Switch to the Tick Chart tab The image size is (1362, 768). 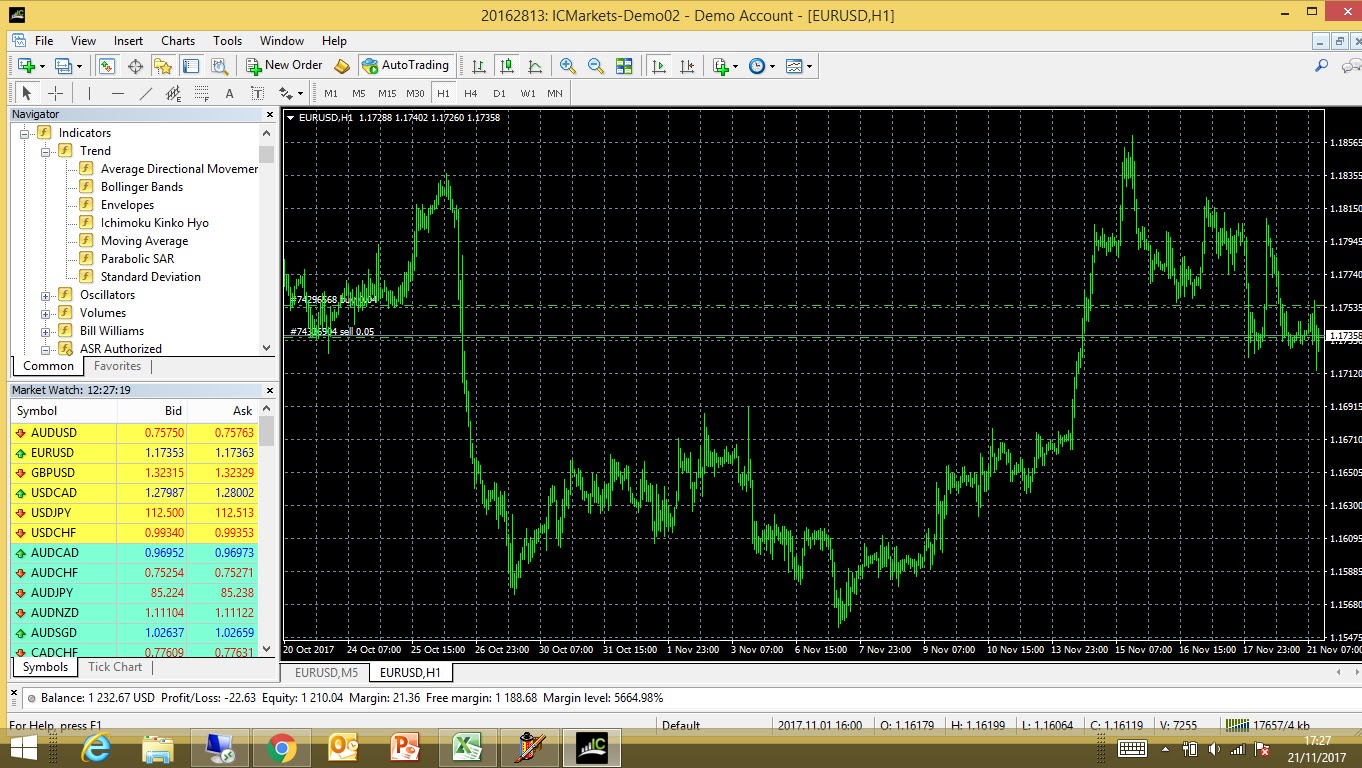[115, 667]
